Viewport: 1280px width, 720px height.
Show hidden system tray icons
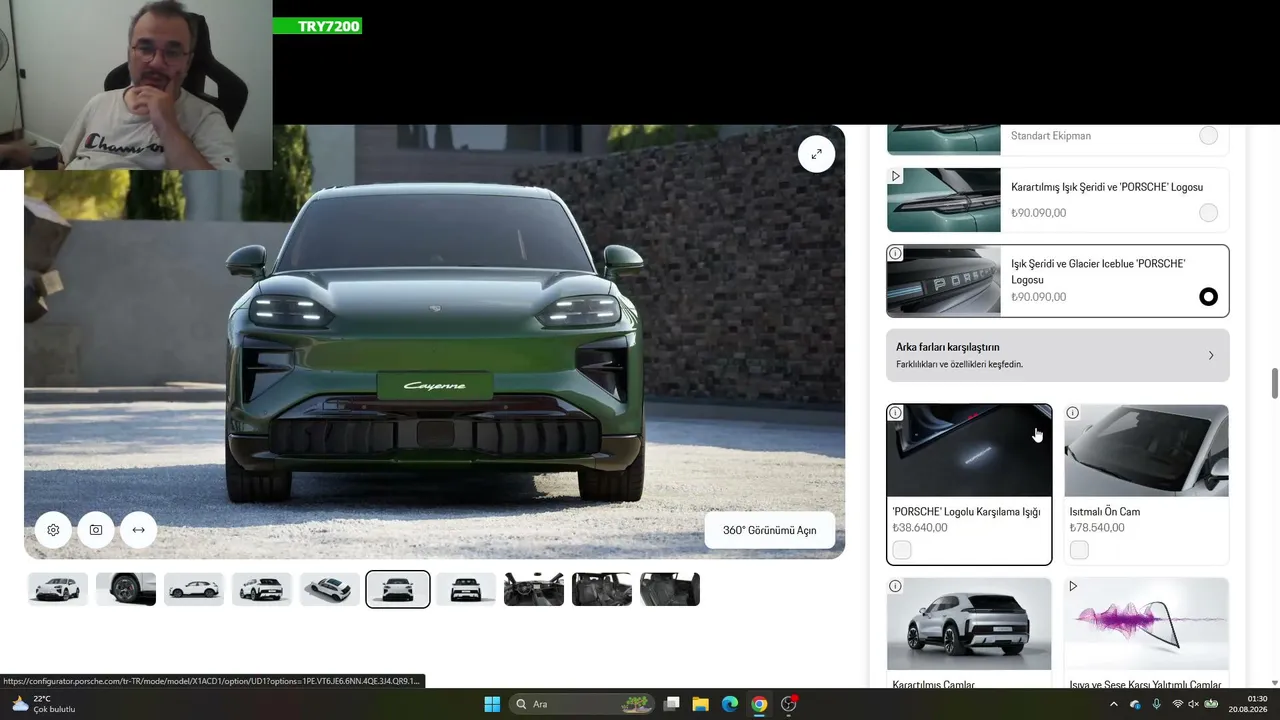tap(1114, 704)
